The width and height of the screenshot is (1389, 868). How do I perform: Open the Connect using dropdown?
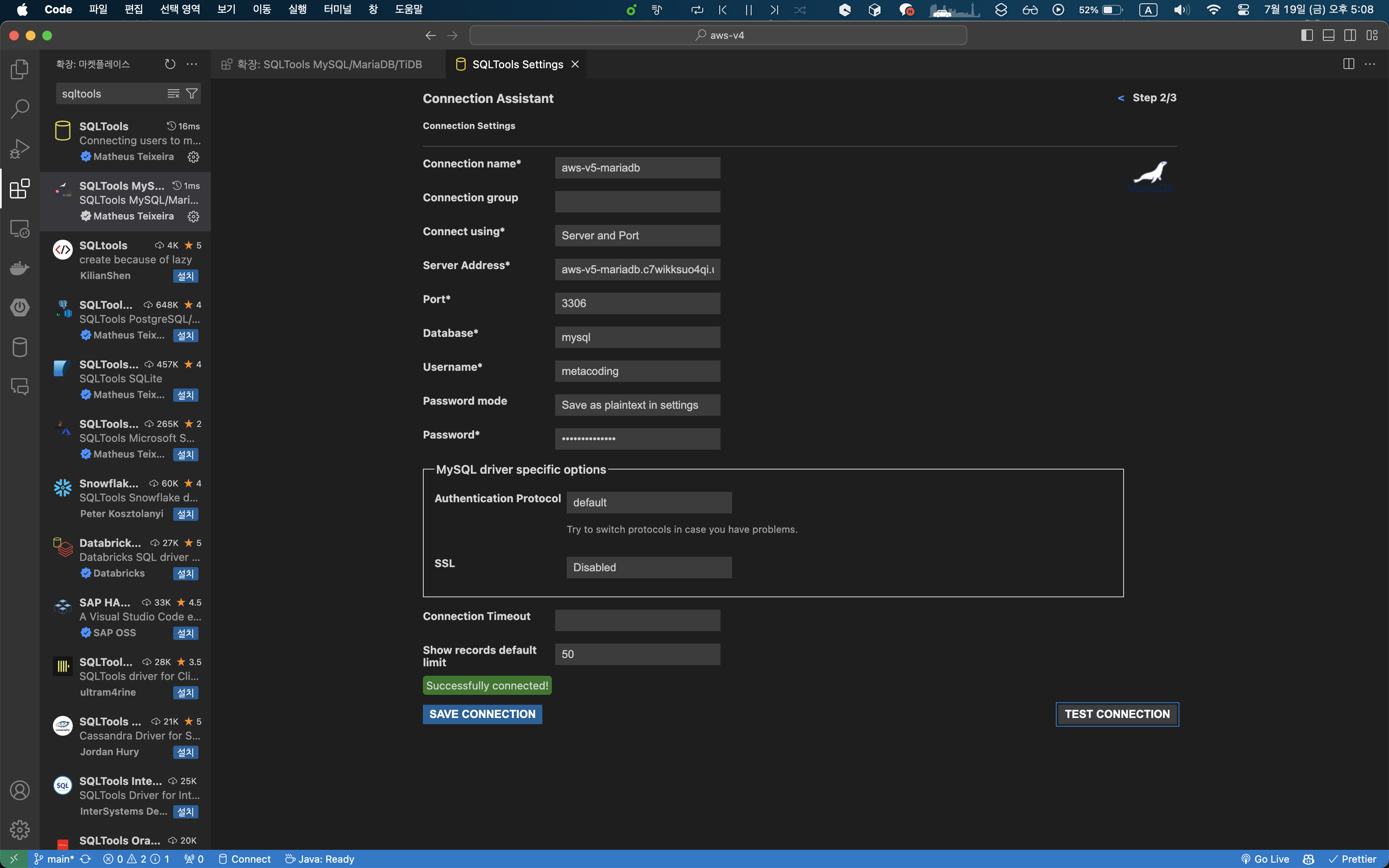click(637, 235)
